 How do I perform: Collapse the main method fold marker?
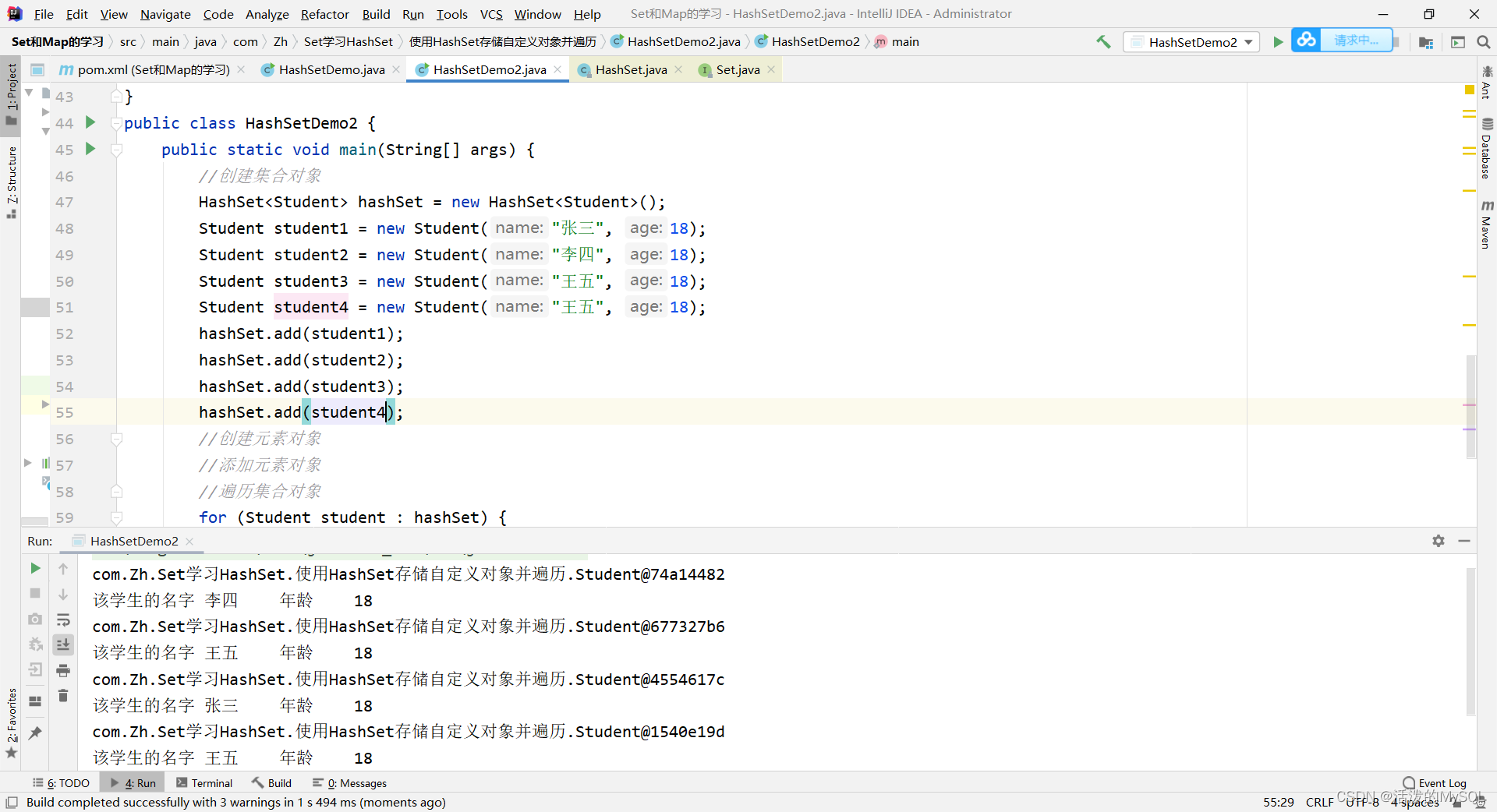(x=116, y=150)
